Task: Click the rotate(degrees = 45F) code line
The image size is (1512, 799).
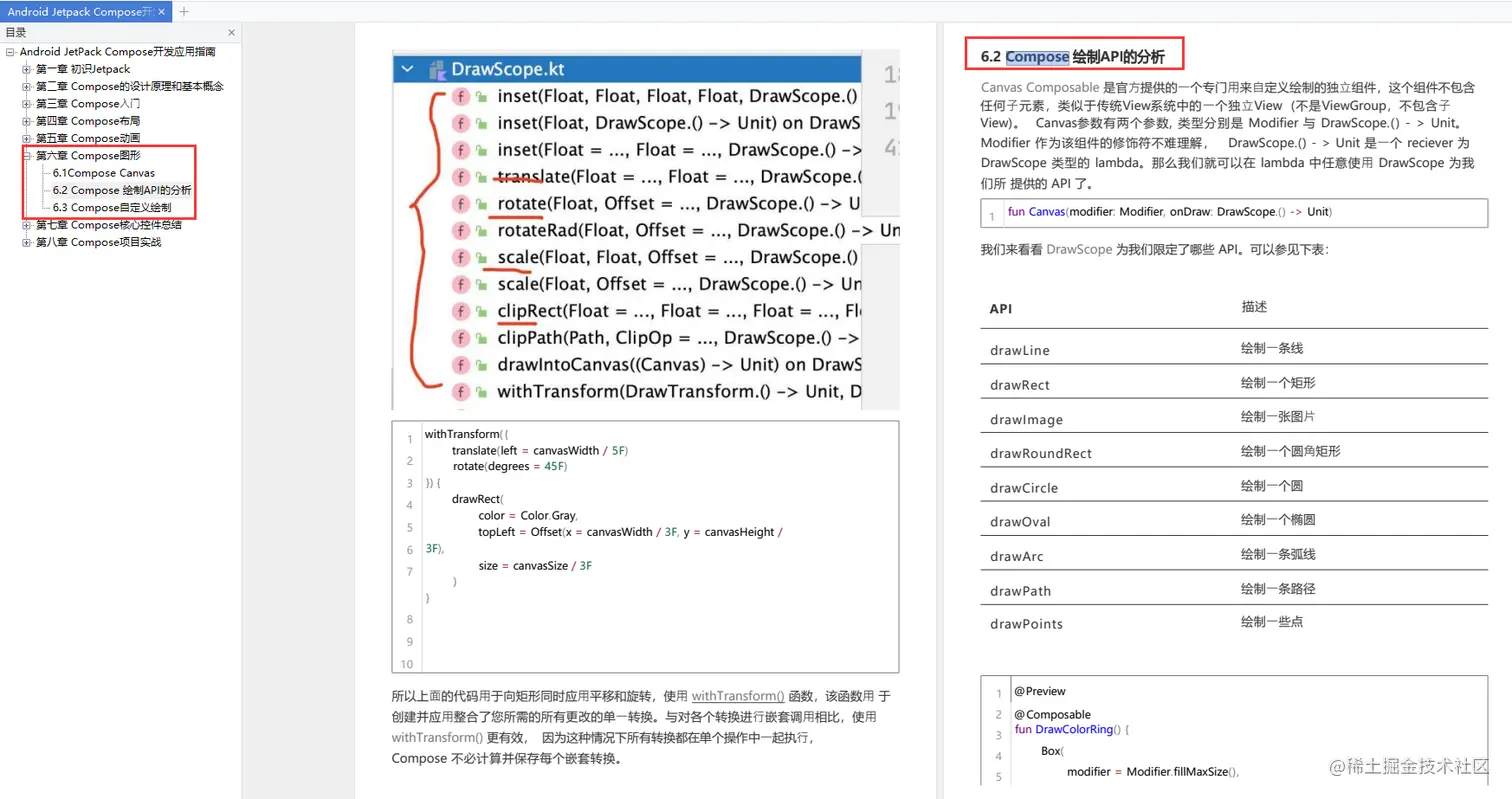Action: pyautogui.click(x=510, y=466)
